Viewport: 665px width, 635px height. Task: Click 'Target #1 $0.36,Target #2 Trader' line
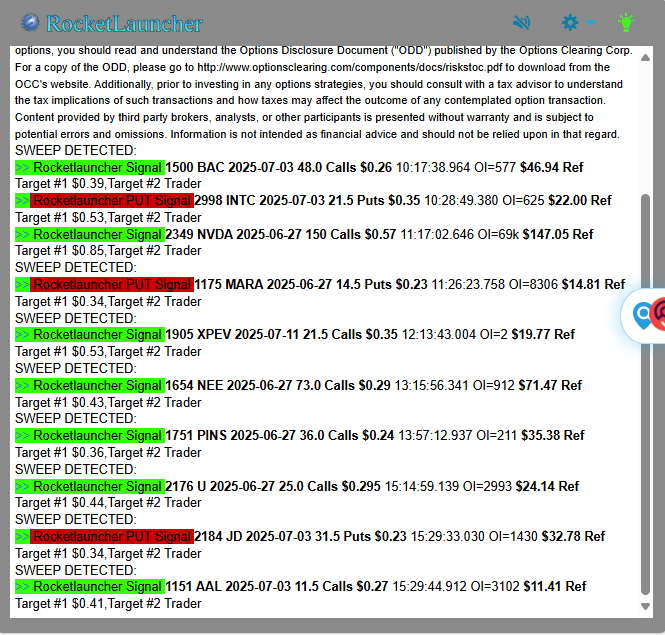108,453
